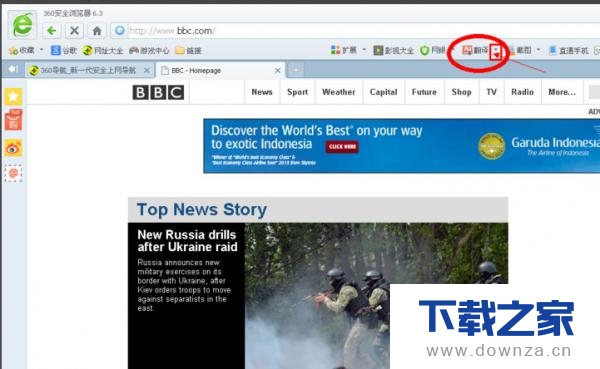The image size is (600, 369).
Task: Open the home page via house icon
Action: tap(97, 31)
